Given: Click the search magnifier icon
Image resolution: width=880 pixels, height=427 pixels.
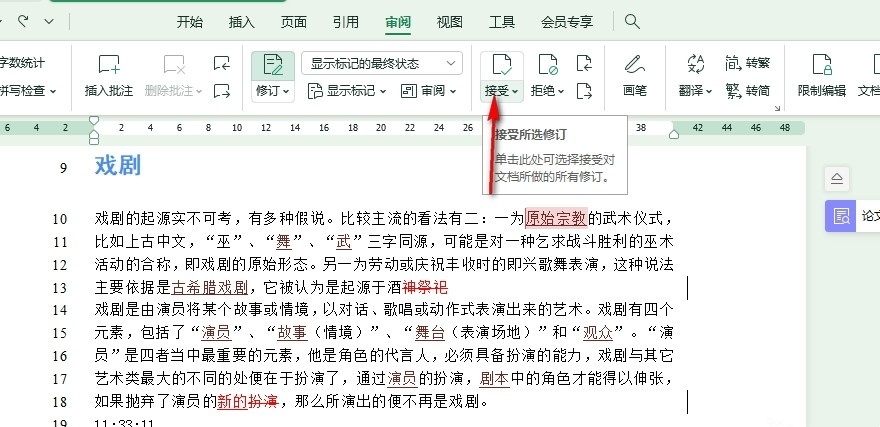Looking at the screenshot, I should coord(632,22).
